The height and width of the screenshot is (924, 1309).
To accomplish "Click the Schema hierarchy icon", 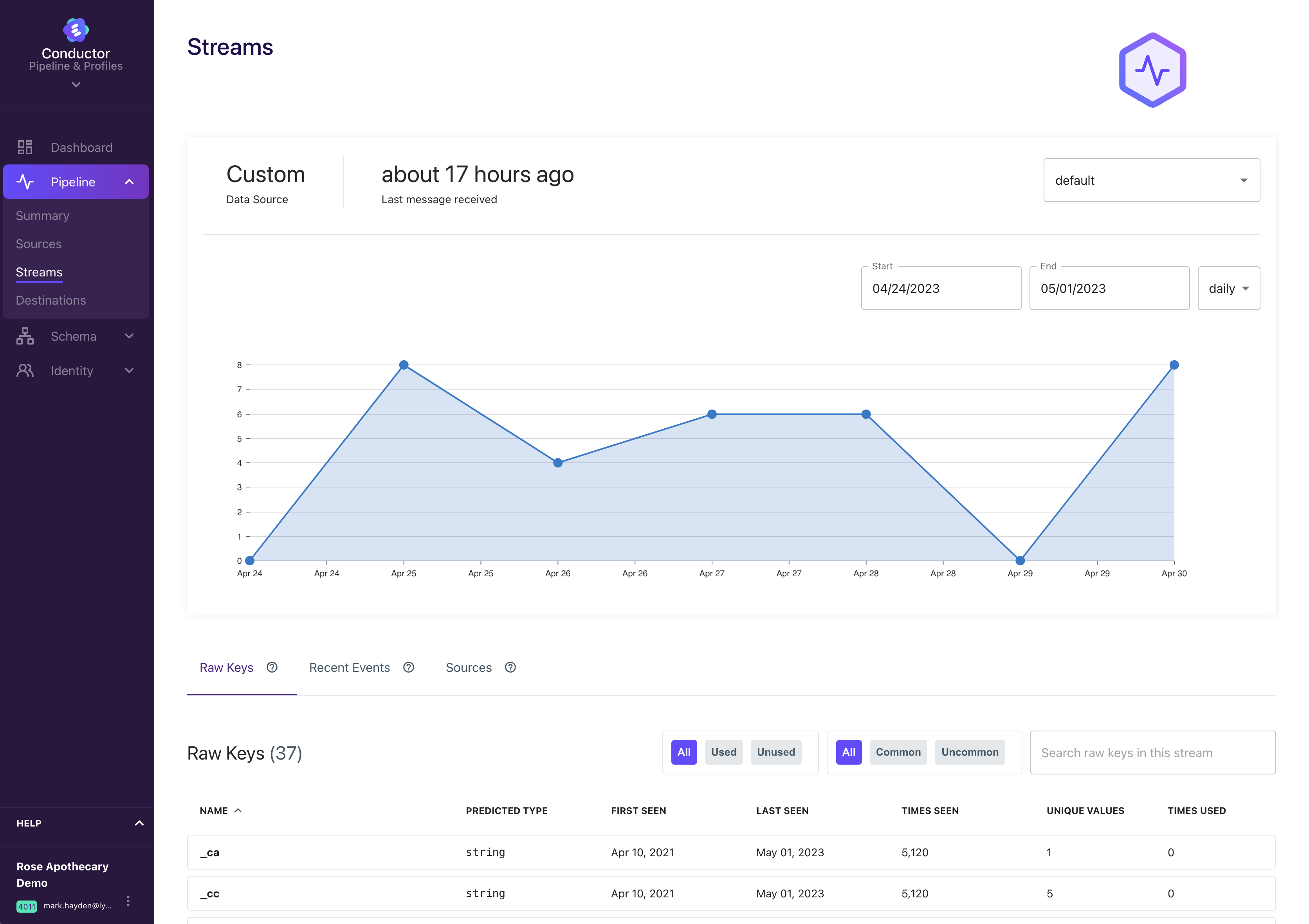I will coord(25,336).
